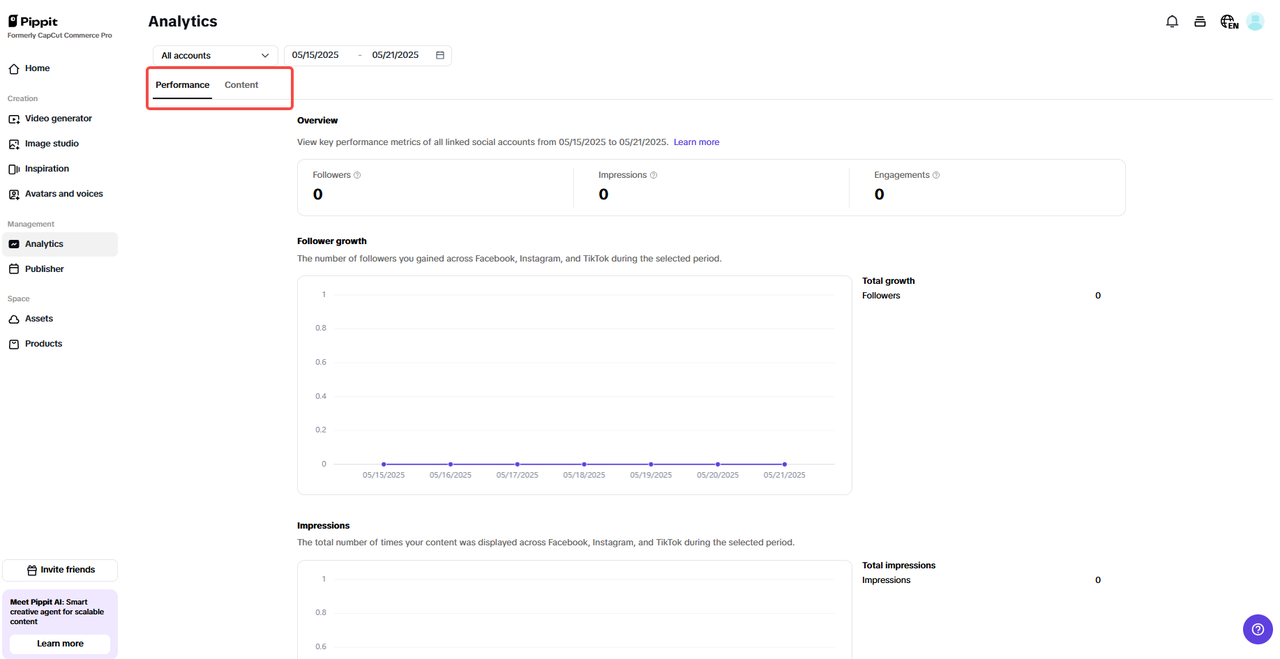1280x659 pixels.
Task: Select the start date 05/15/2025 field
Action: pyautogui.click(x=316, y=55)
